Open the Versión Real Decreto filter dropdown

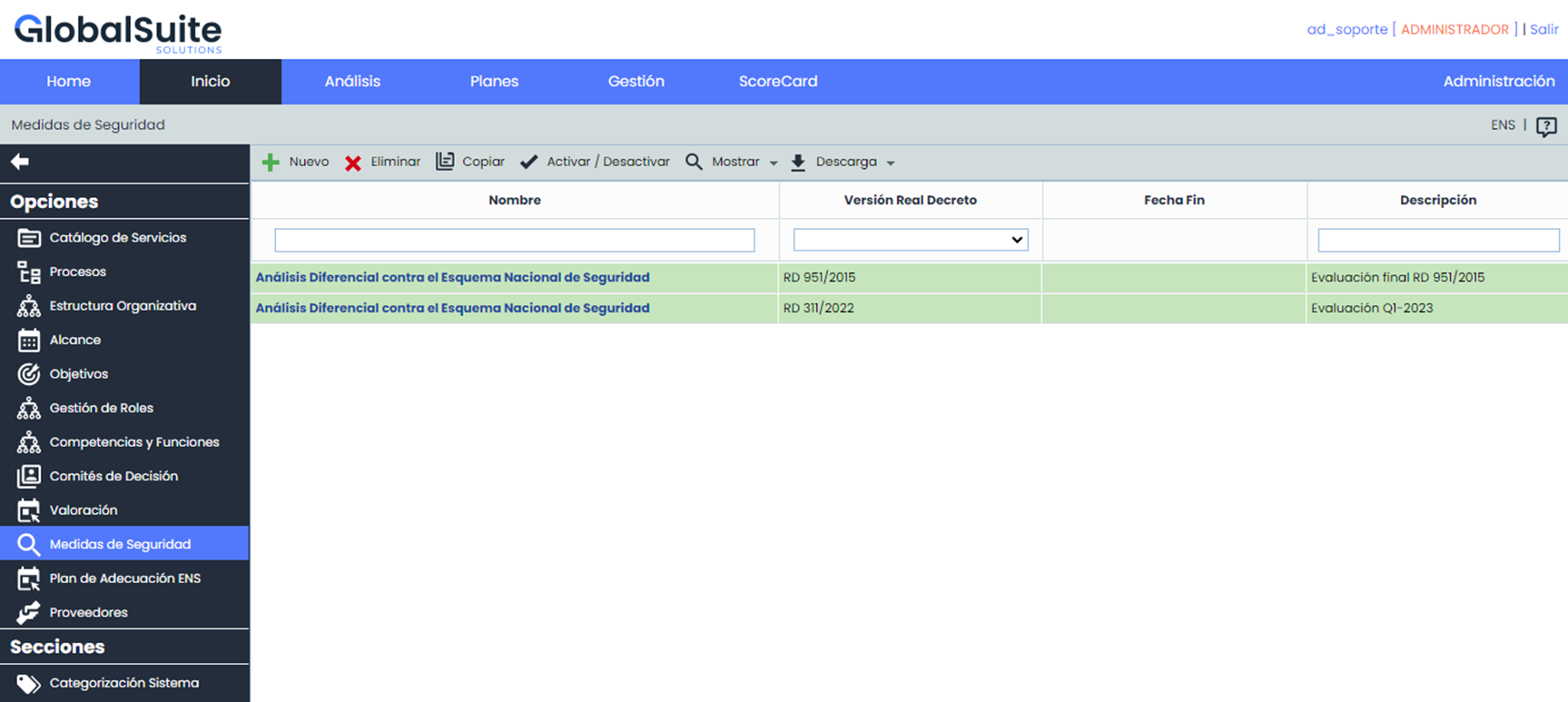tap(910, 240)
